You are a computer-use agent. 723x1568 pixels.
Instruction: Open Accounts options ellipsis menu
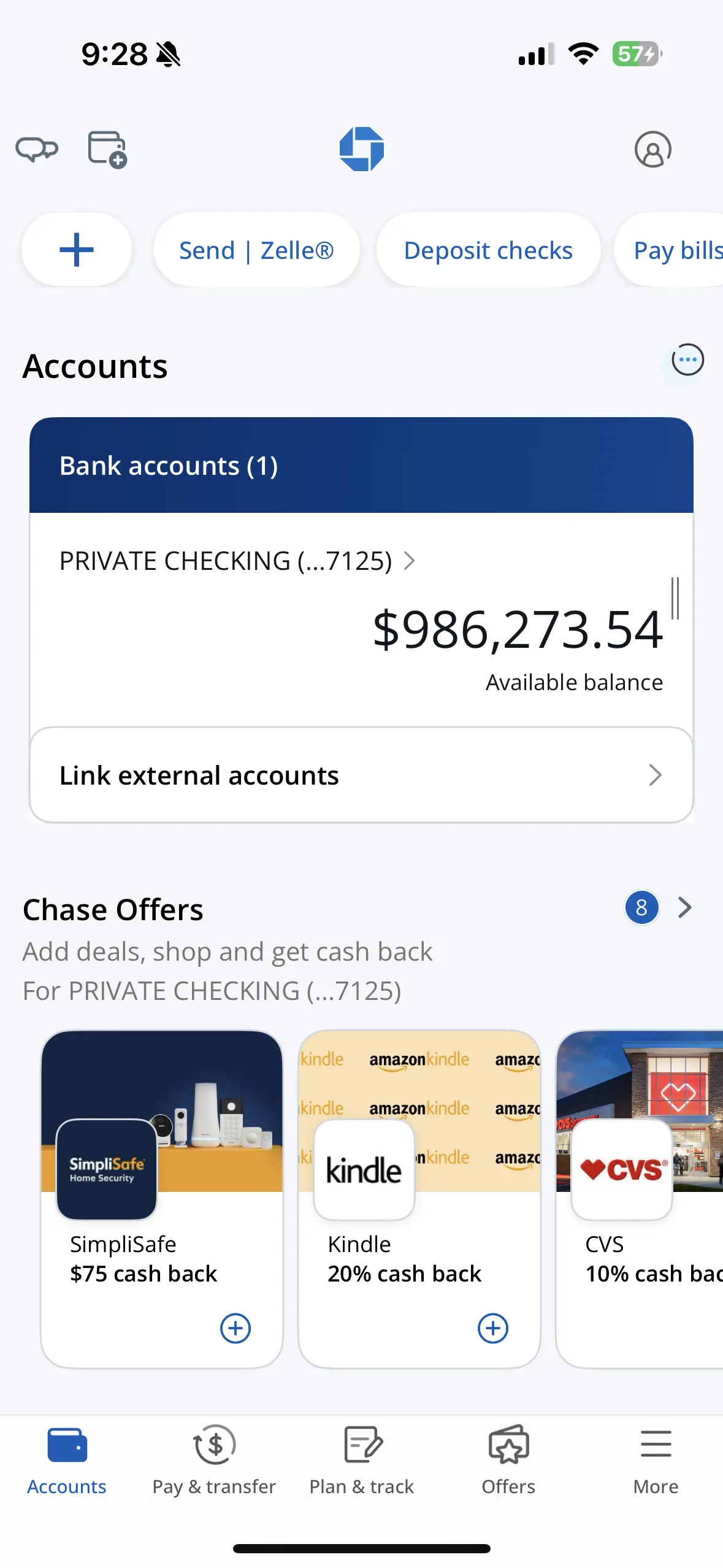coord(687,360)
